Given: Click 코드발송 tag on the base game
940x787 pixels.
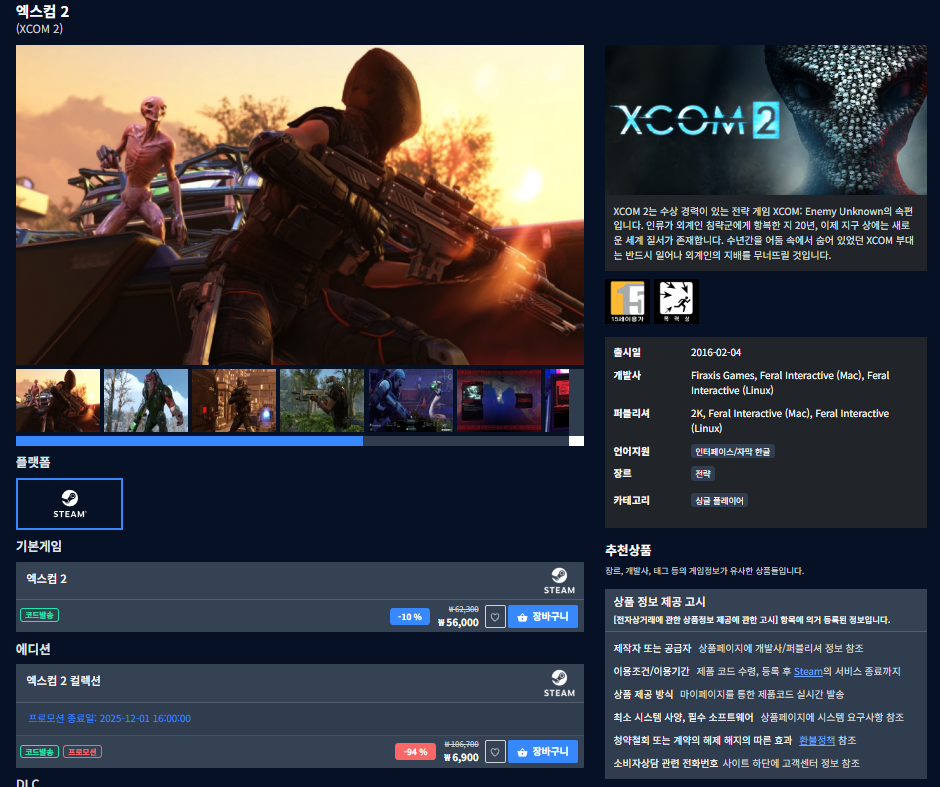Looking at the screenshot, I should (40, 615).
